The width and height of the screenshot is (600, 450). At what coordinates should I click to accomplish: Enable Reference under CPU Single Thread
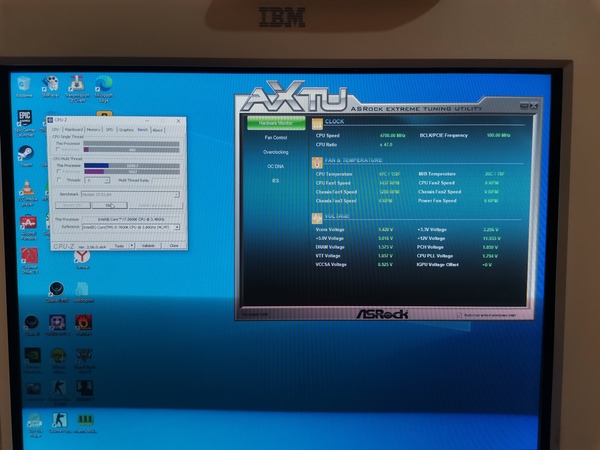(x=58, y=150)
